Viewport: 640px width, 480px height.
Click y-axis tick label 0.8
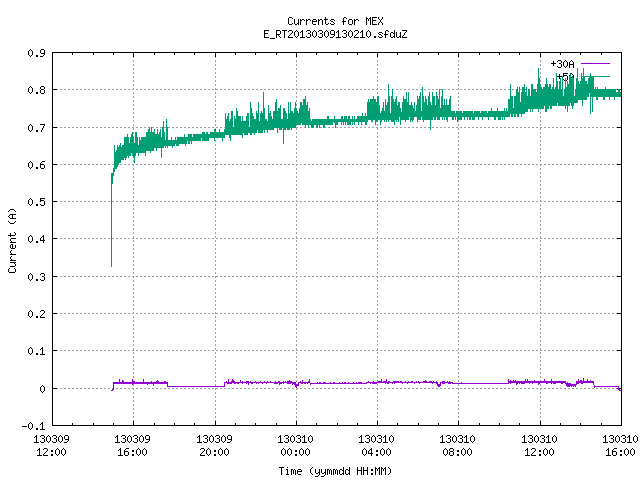pyautogui.click(x=36, y=90)
